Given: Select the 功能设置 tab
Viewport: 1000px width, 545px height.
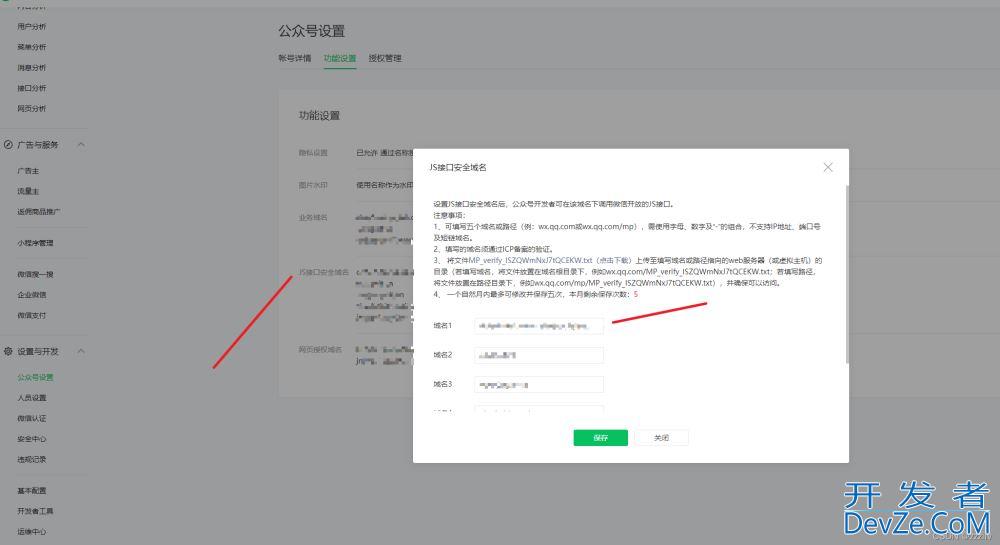Looking at the screenshot, I should click(340, 58).
